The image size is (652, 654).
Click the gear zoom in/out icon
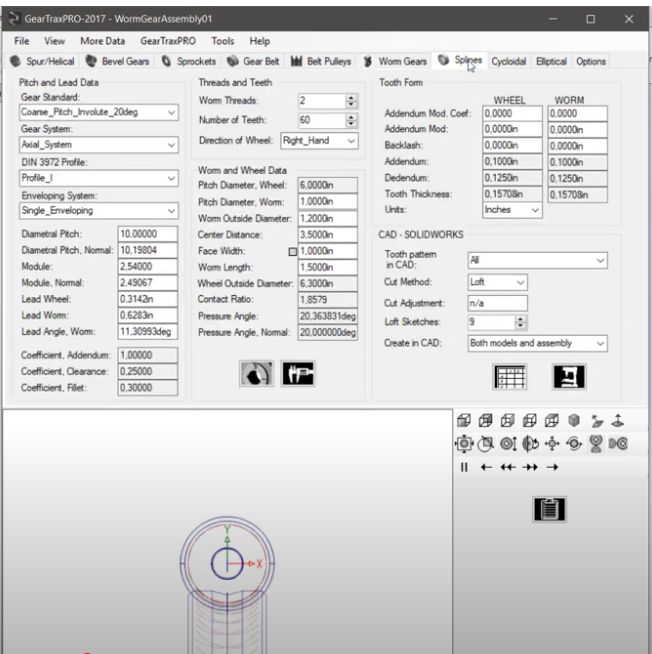click(x=509, y=443)
